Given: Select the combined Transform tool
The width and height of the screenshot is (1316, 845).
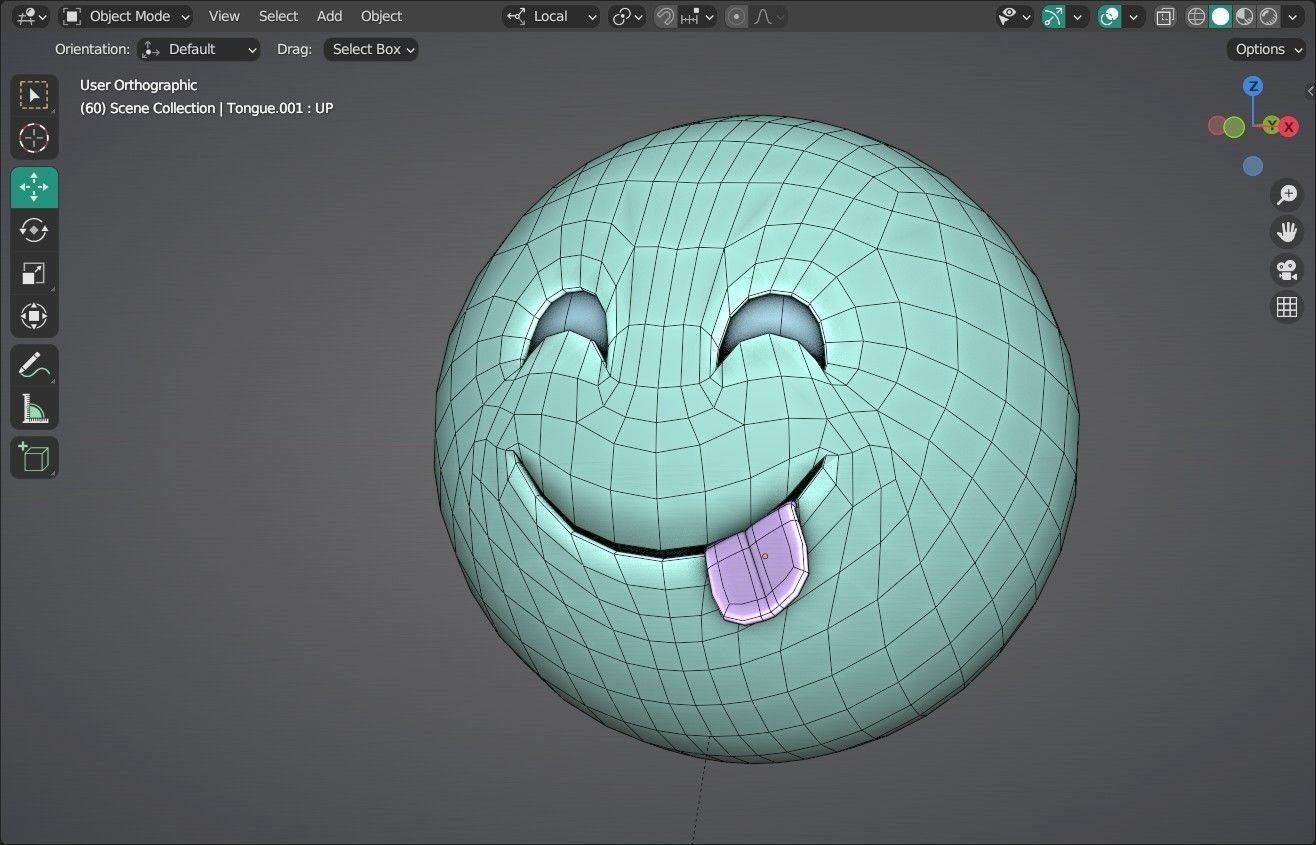Looking at the screenshot, I should (x=34, y=316).
